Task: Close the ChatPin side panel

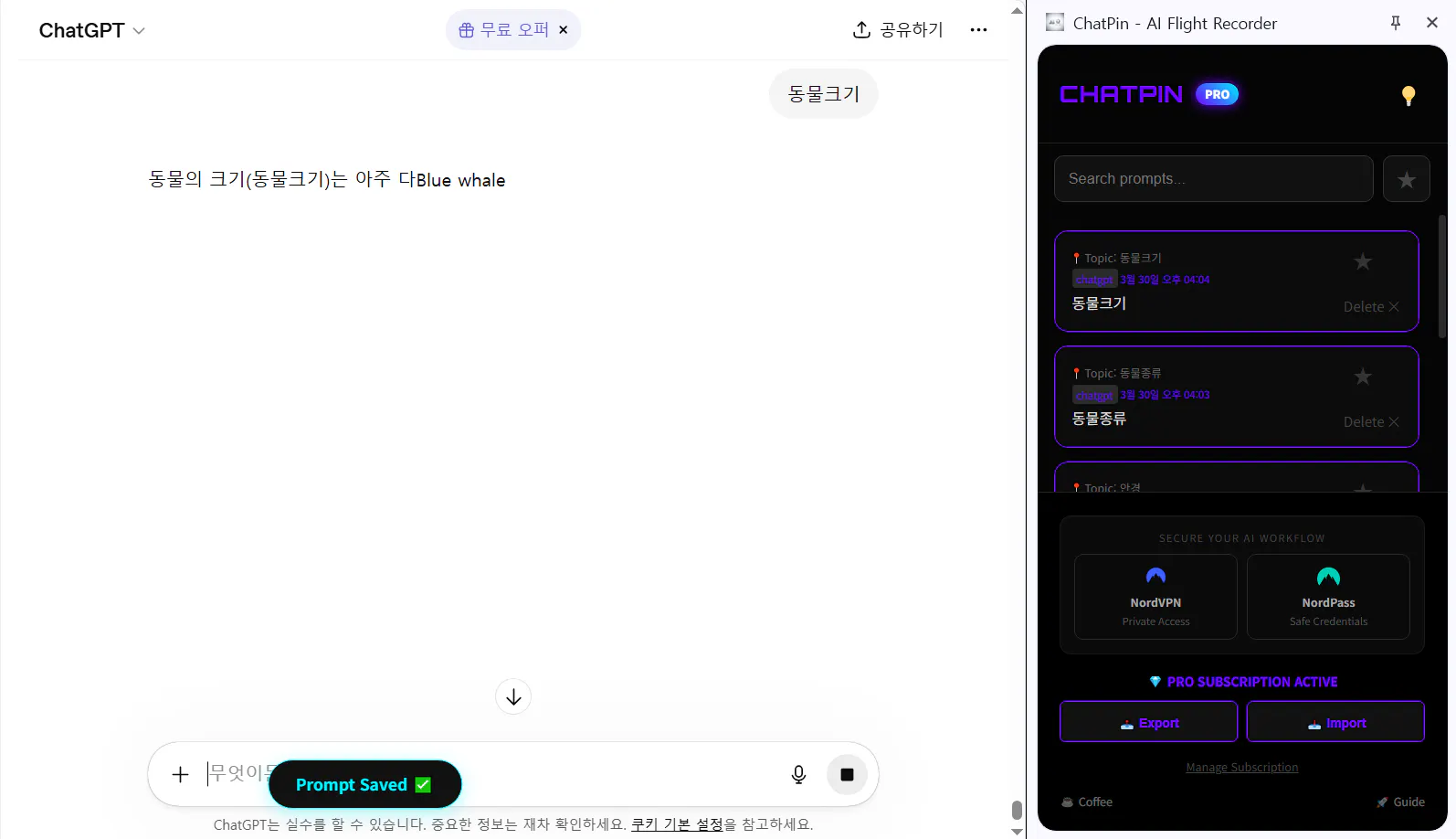Action: [1432, 23]
